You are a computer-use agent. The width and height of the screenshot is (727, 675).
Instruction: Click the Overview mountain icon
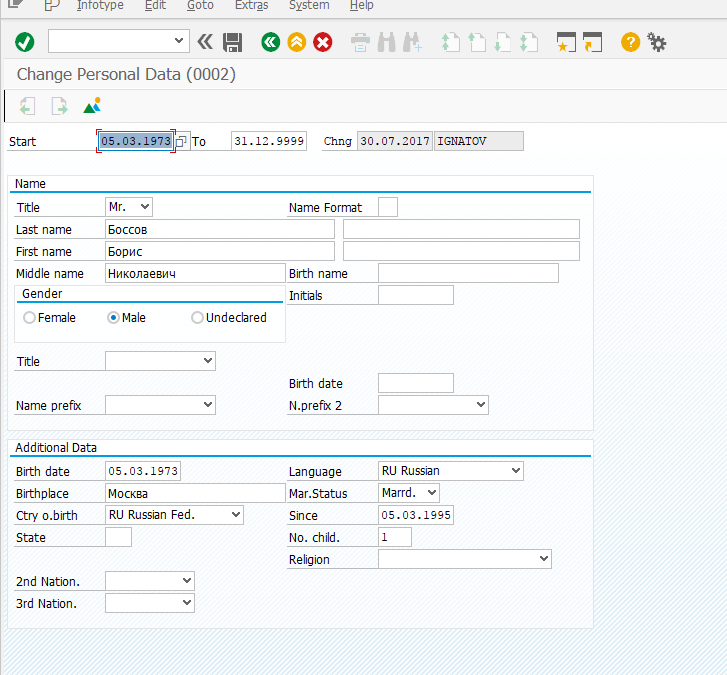coord(92,106)
